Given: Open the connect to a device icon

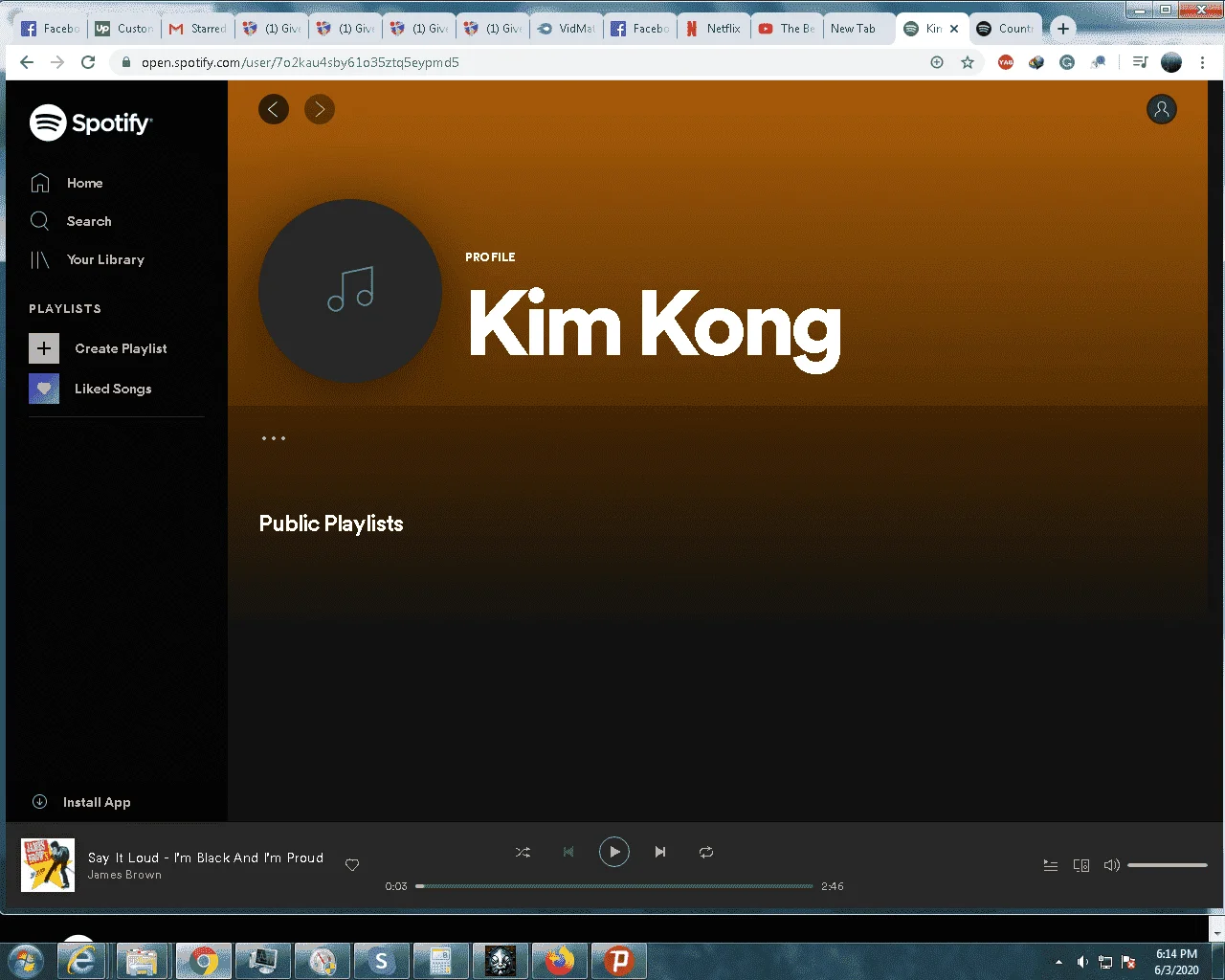Looking at the screenshot, I should point(1081,865).
